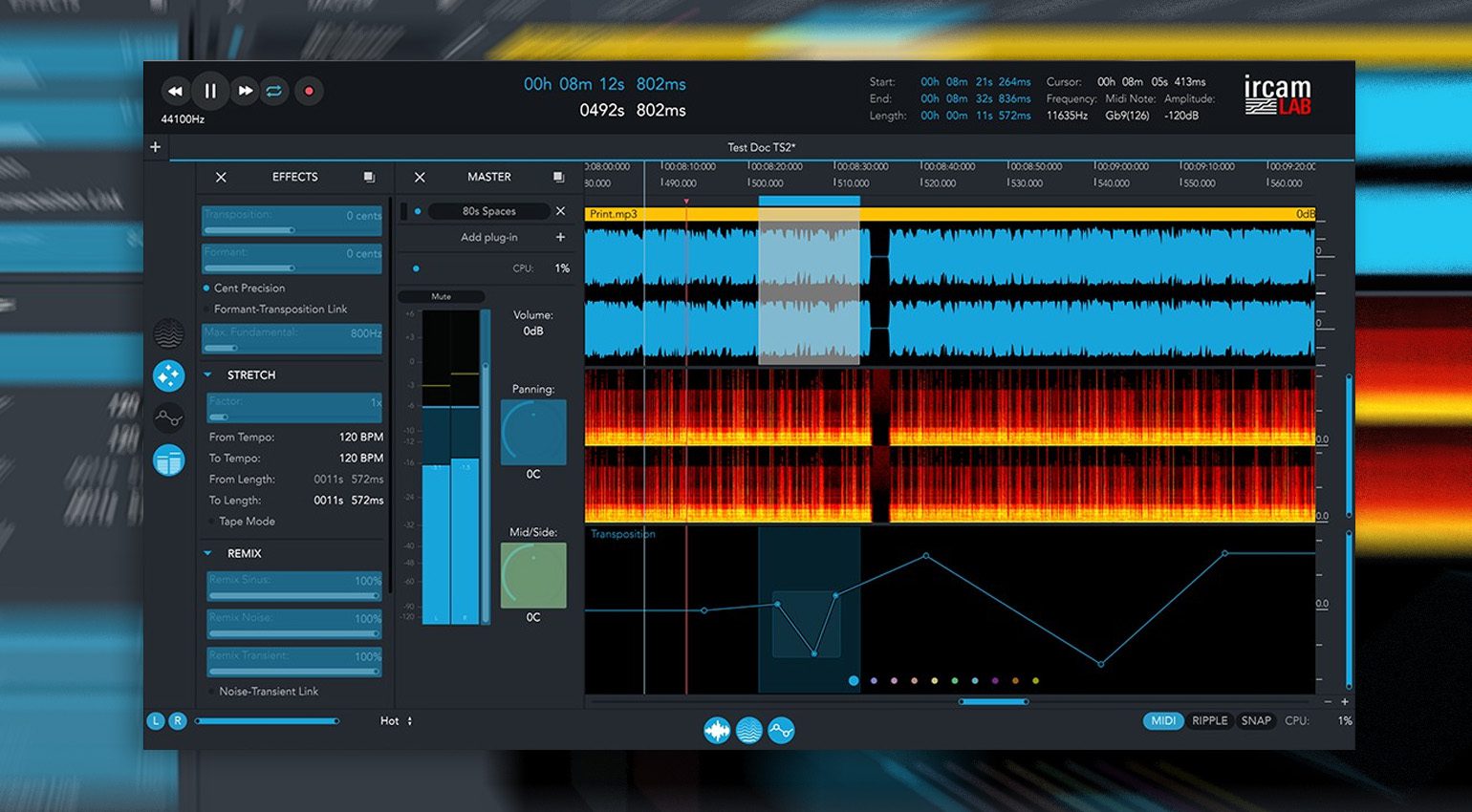Collapse the STRETCH section

pyautogui.click(x=208, y=375)
